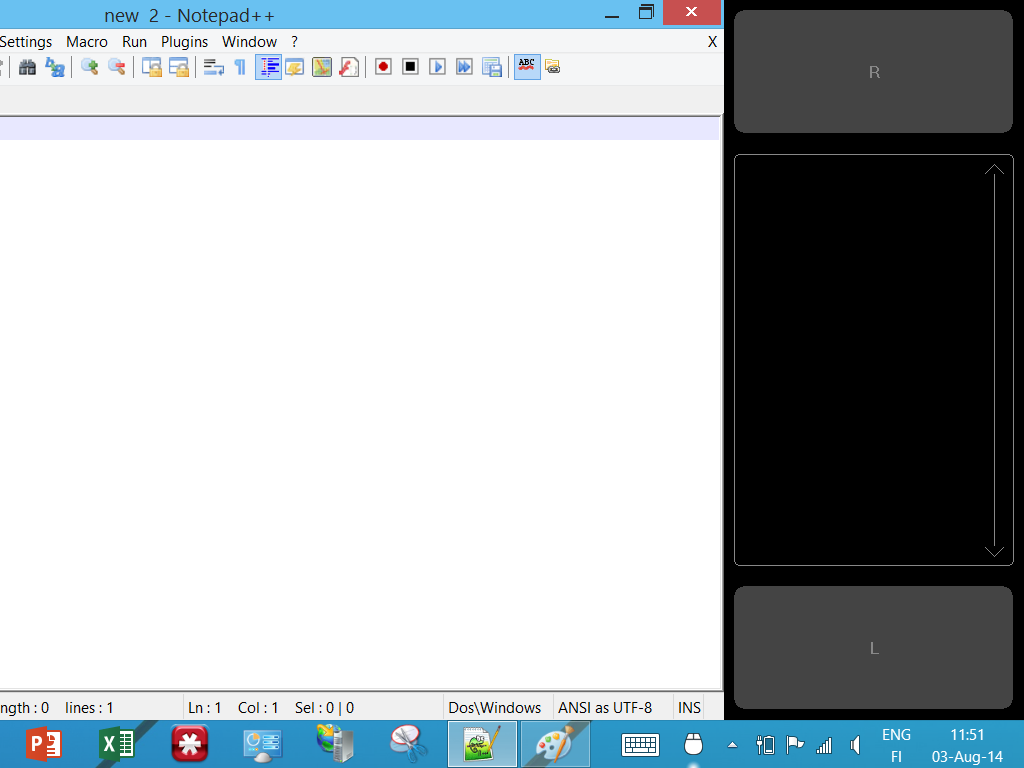Switch the ENG FI input language
Viewport: 1024px width, 768px height.
[896, 746]
